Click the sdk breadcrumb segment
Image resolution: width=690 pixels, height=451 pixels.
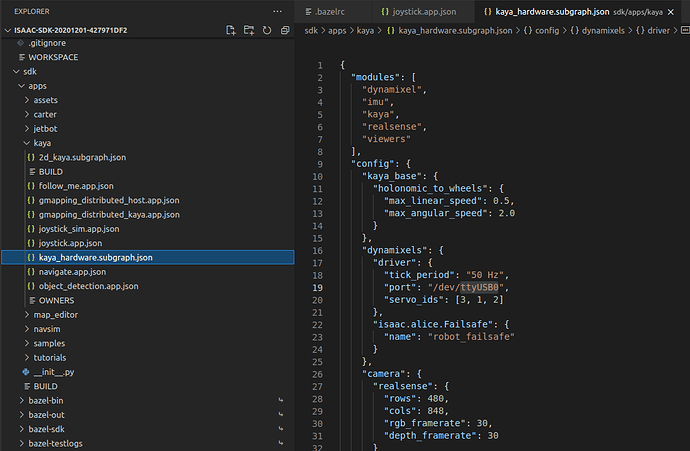(311, 30)
